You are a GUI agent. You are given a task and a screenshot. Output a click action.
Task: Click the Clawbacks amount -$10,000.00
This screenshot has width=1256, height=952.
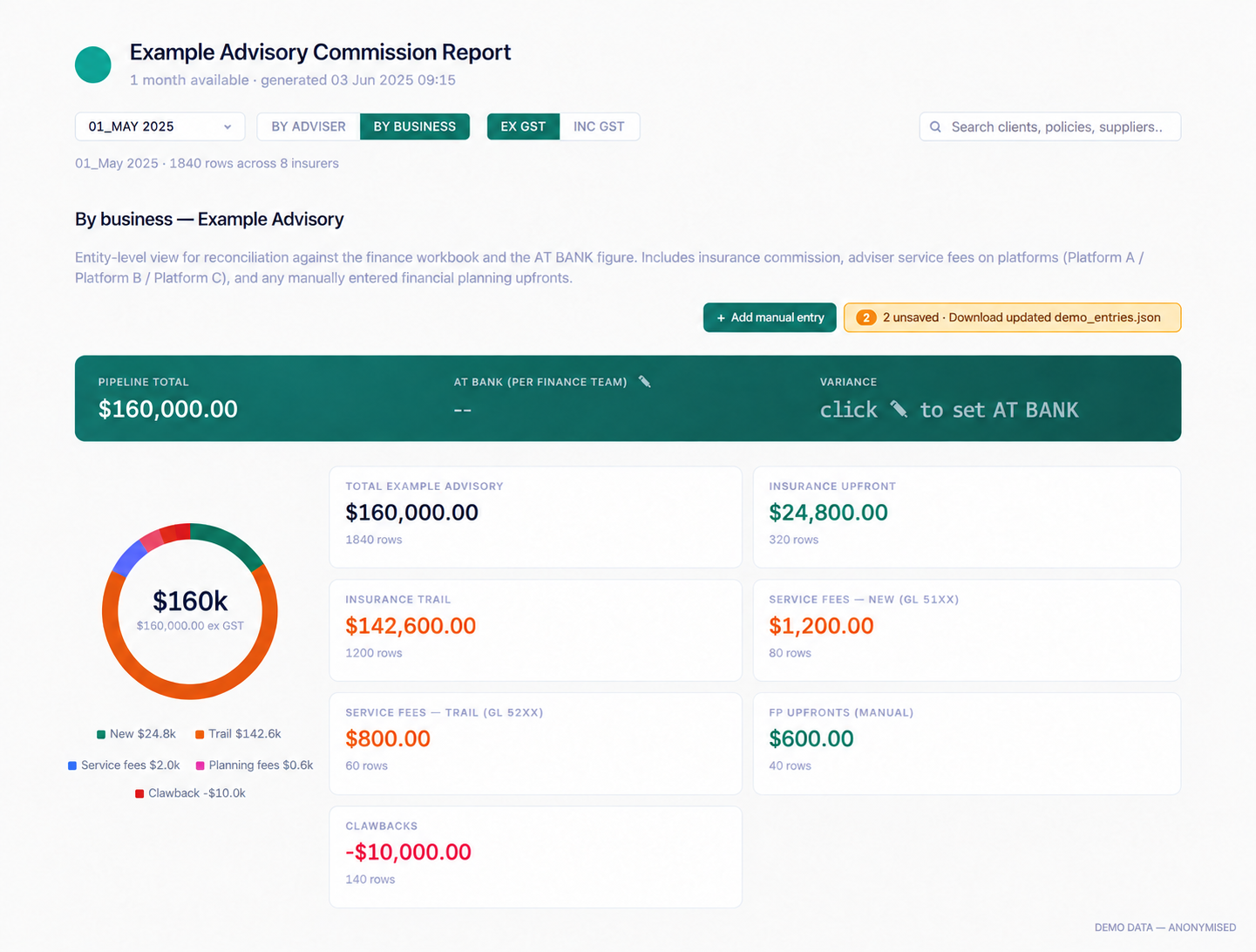pos(408,853)
